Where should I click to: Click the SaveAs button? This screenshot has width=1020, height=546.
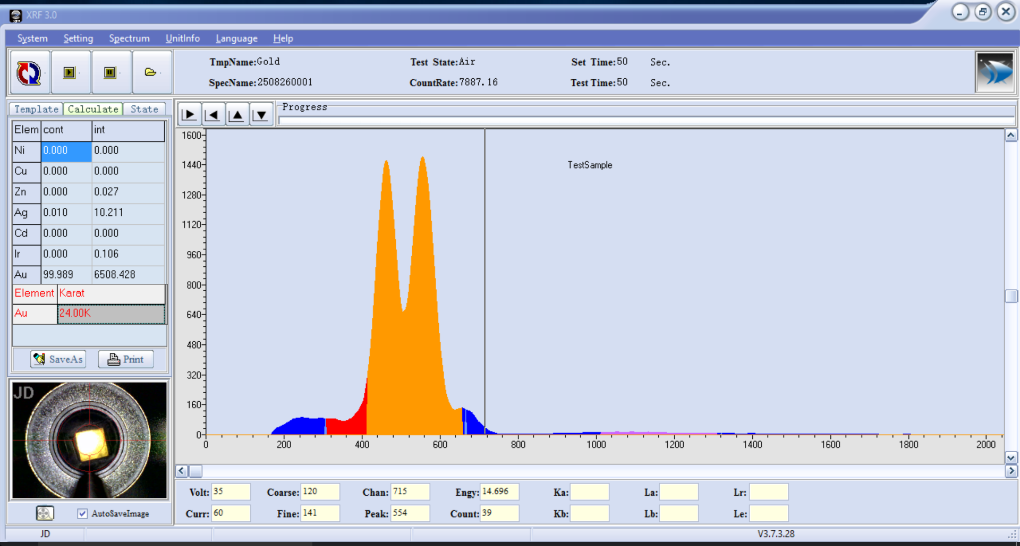click(x=58, y=359)
